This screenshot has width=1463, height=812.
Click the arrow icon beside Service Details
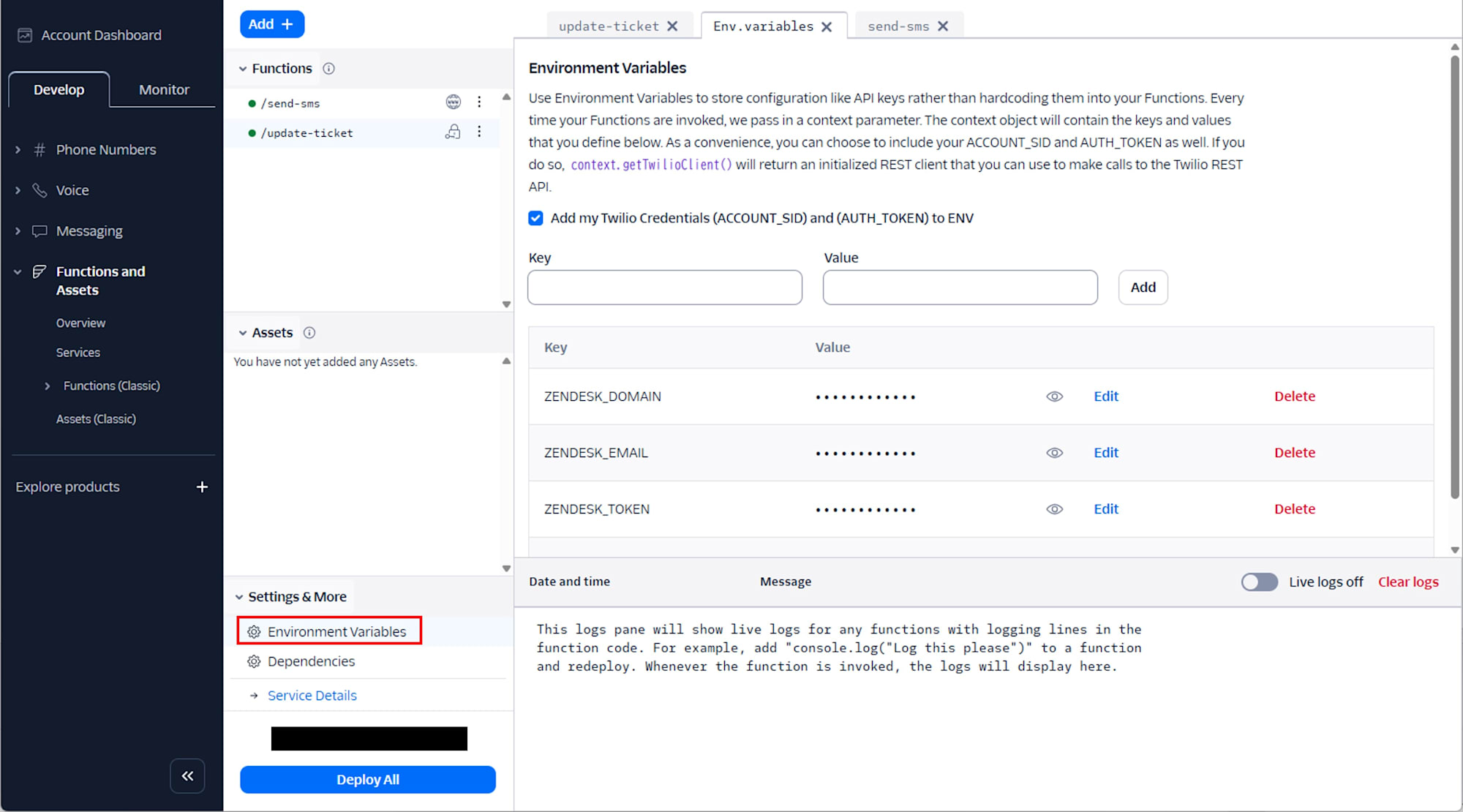254,696
